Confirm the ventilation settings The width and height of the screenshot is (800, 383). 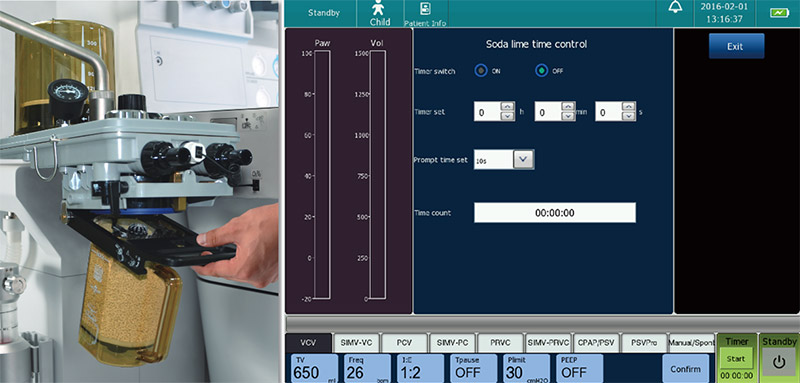685,369
